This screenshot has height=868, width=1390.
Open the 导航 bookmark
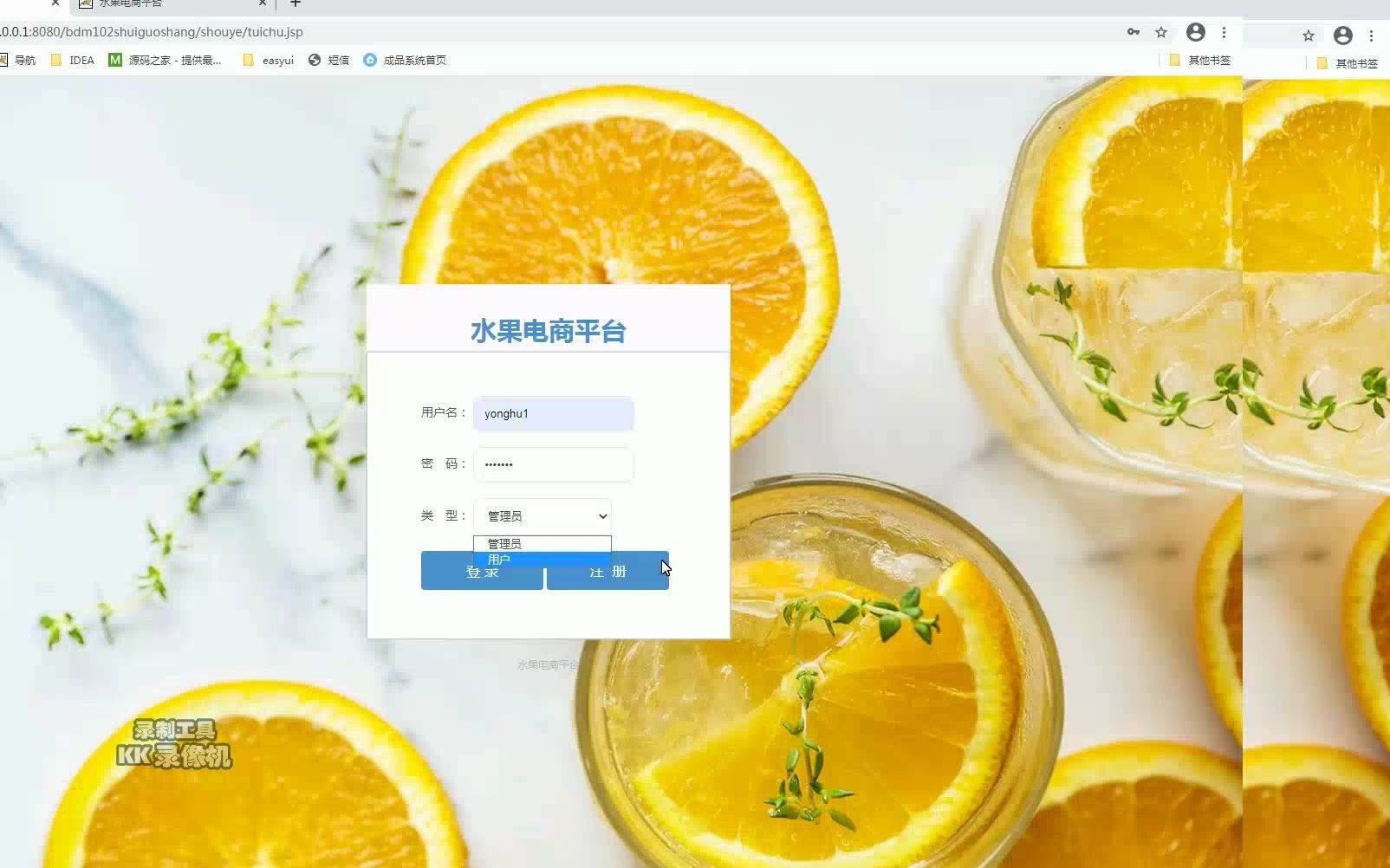18,60
